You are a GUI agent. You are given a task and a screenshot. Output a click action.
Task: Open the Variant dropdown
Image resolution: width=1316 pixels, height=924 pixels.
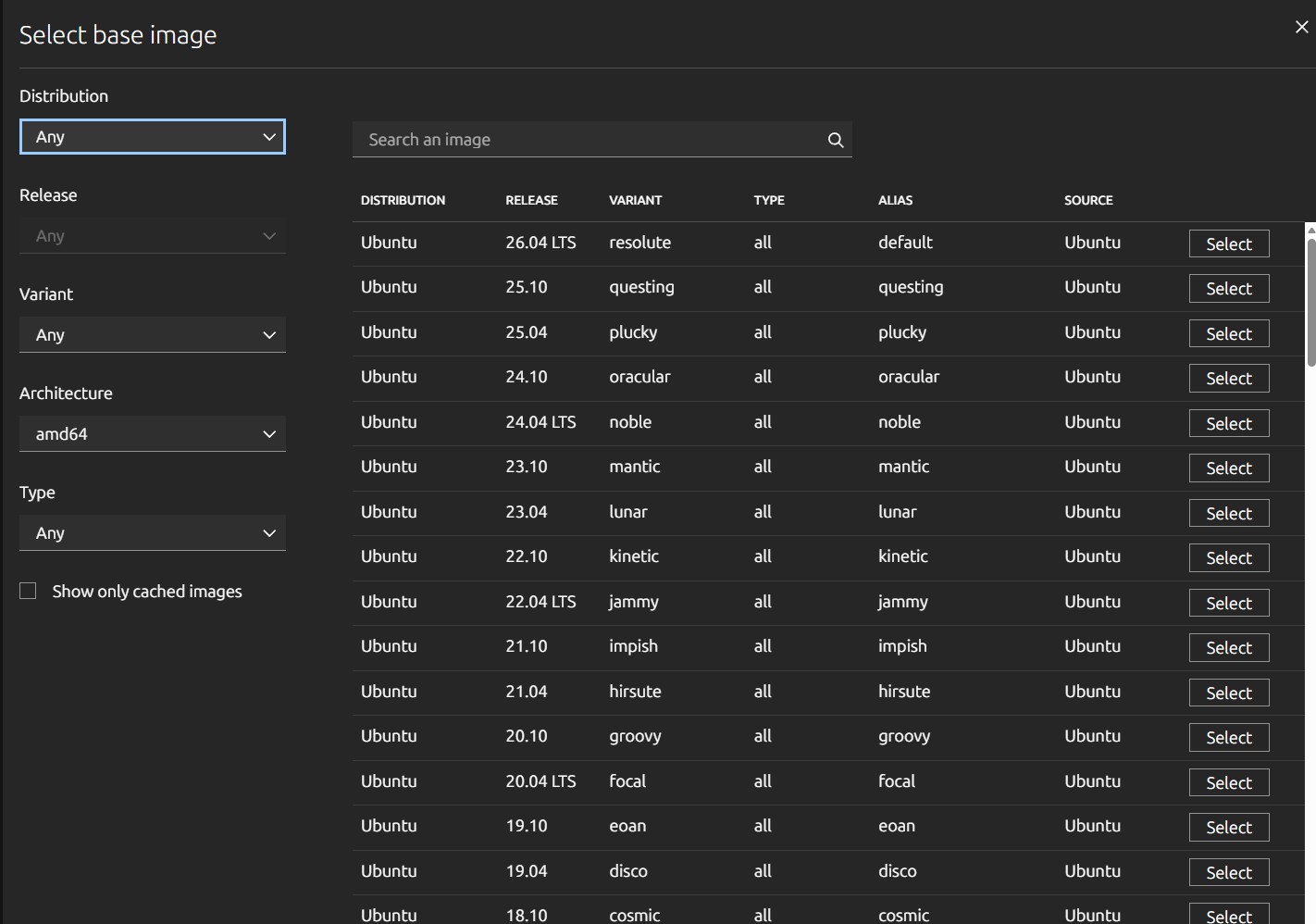153,335
